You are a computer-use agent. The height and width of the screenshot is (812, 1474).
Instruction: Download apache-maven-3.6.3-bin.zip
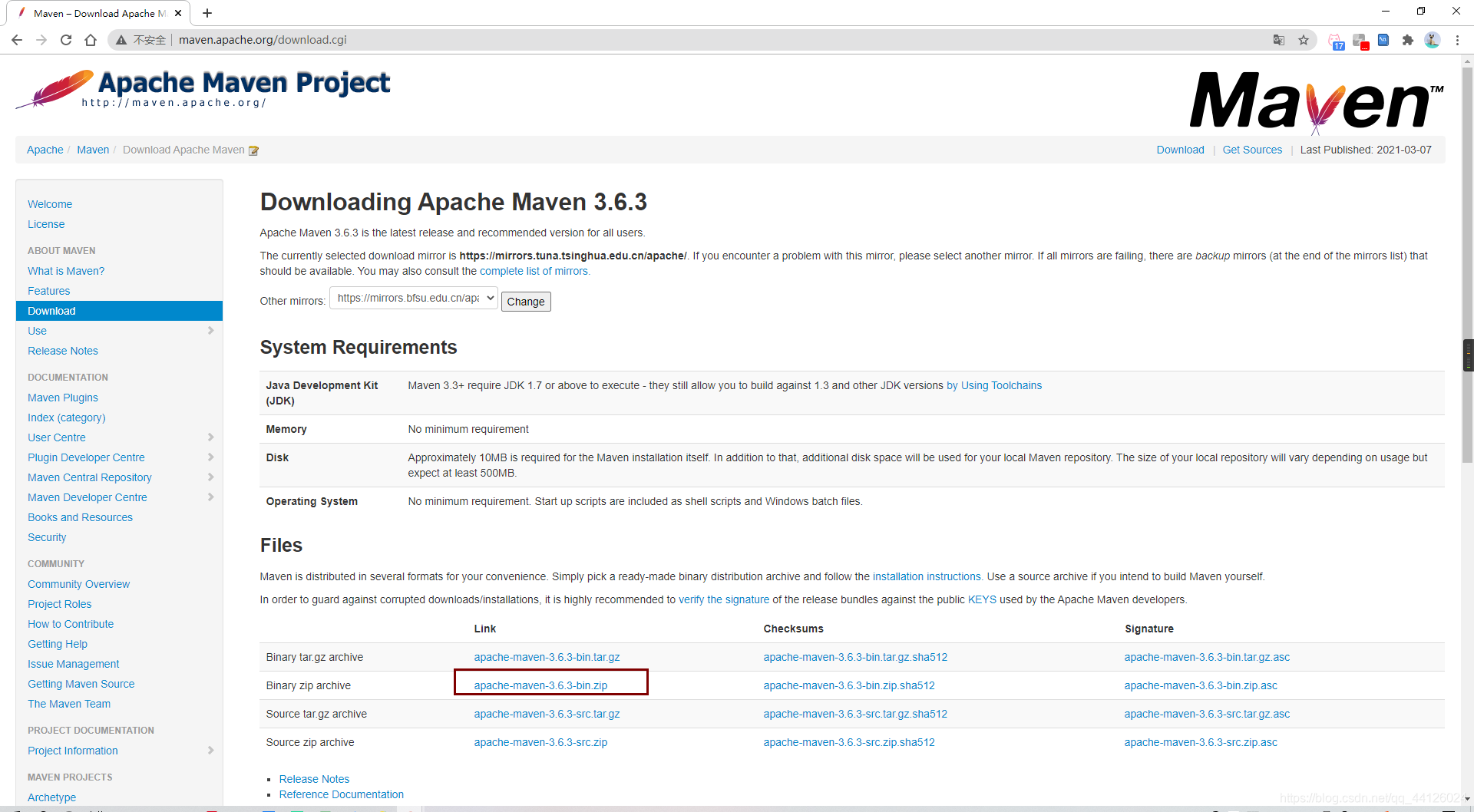tap(540, 685)
